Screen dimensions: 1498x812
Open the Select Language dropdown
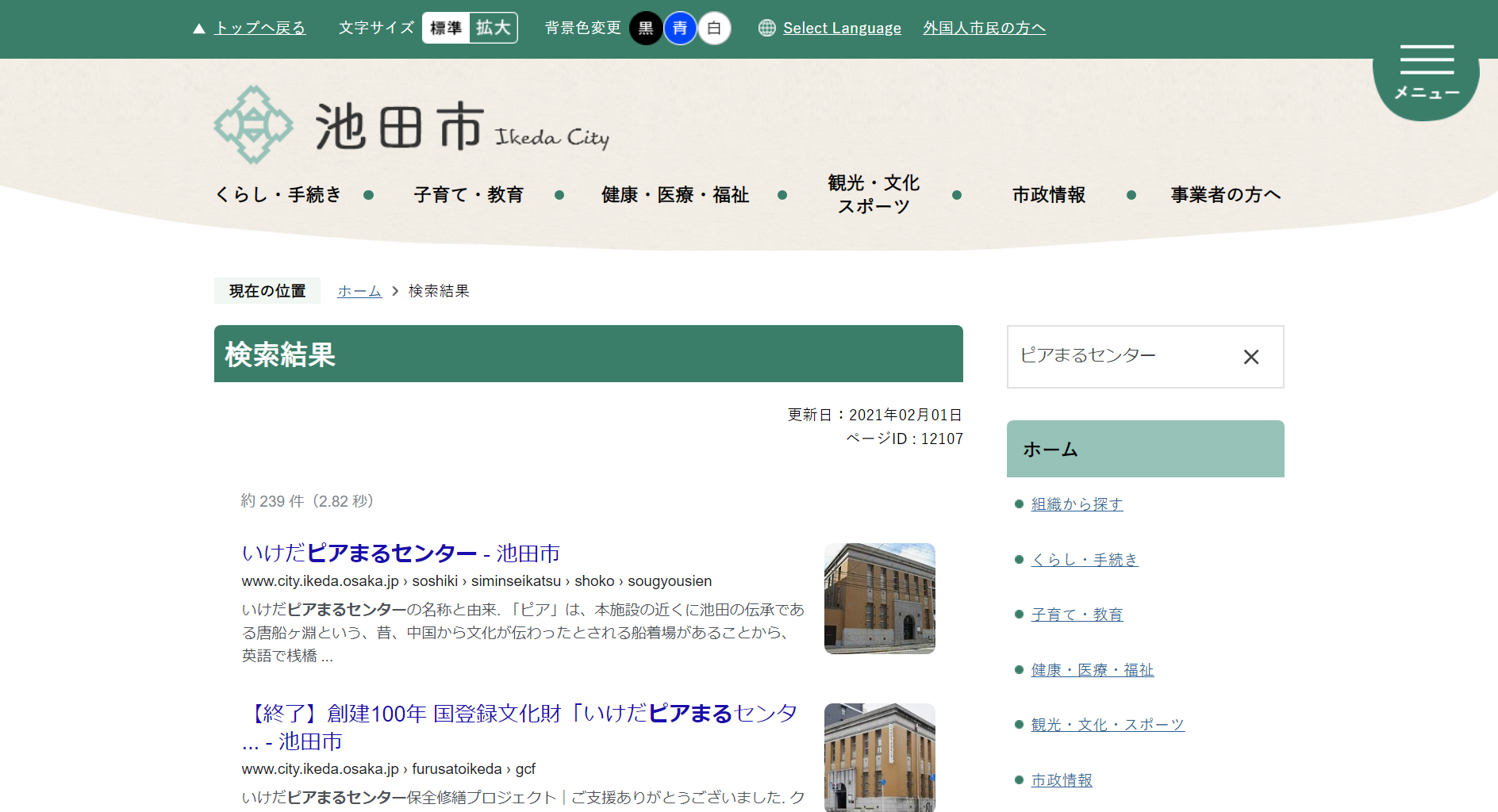[842, 29]
